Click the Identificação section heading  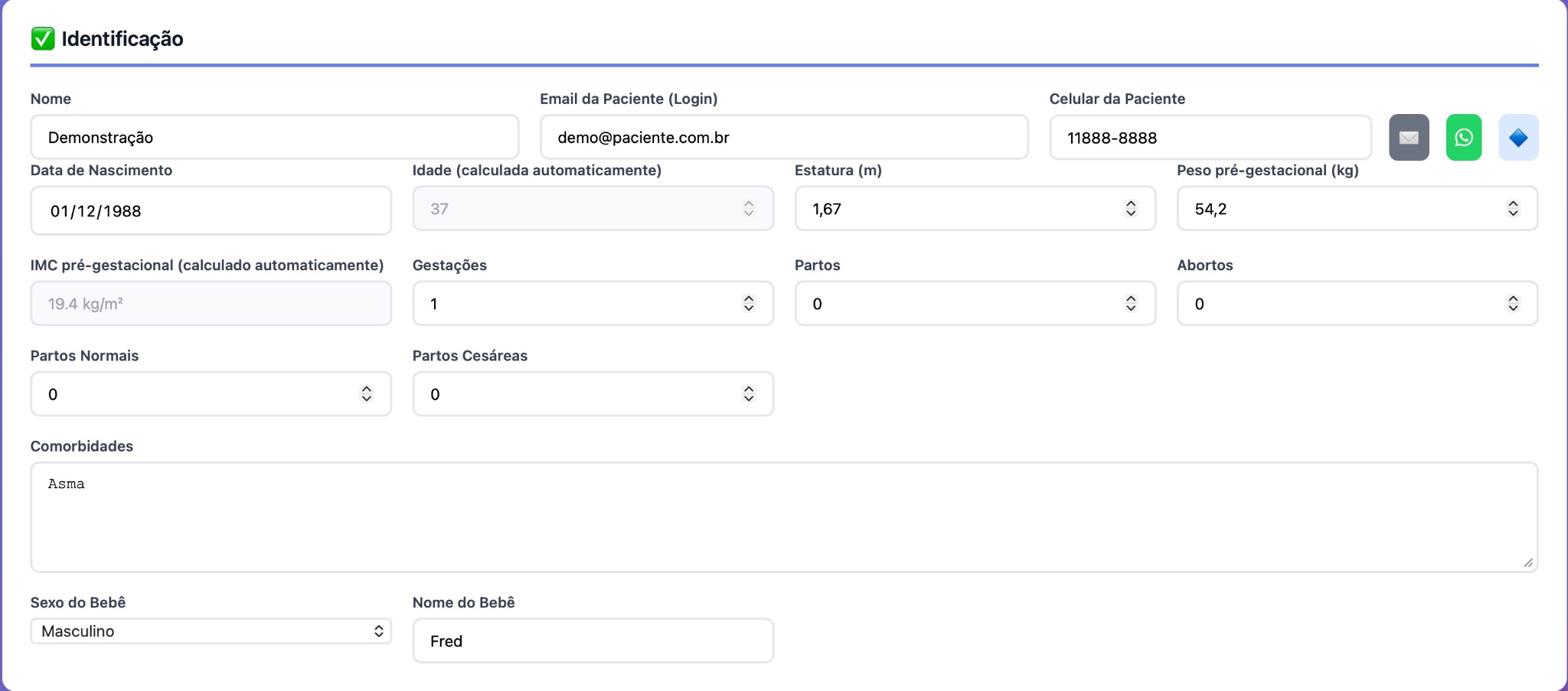click(122, 39)
